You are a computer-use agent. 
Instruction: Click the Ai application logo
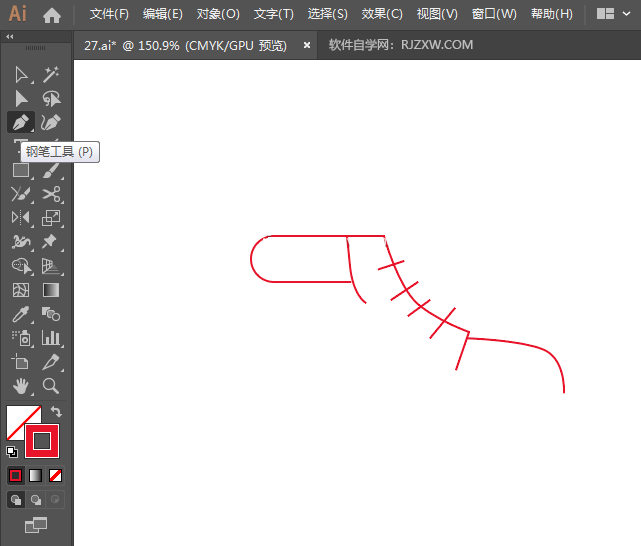(x=17, y=13)
